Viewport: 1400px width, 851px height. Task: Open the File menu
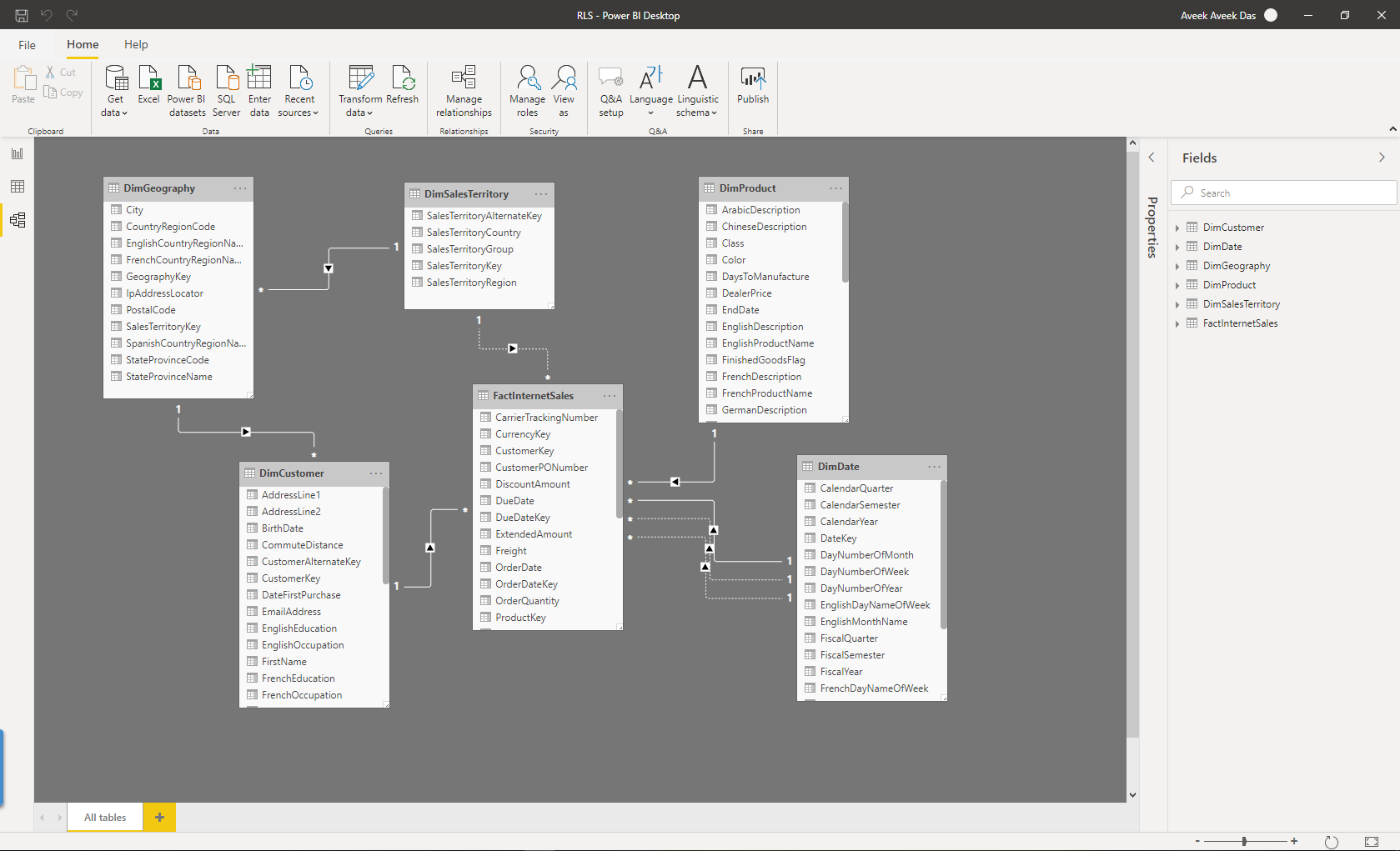[27, 44]
